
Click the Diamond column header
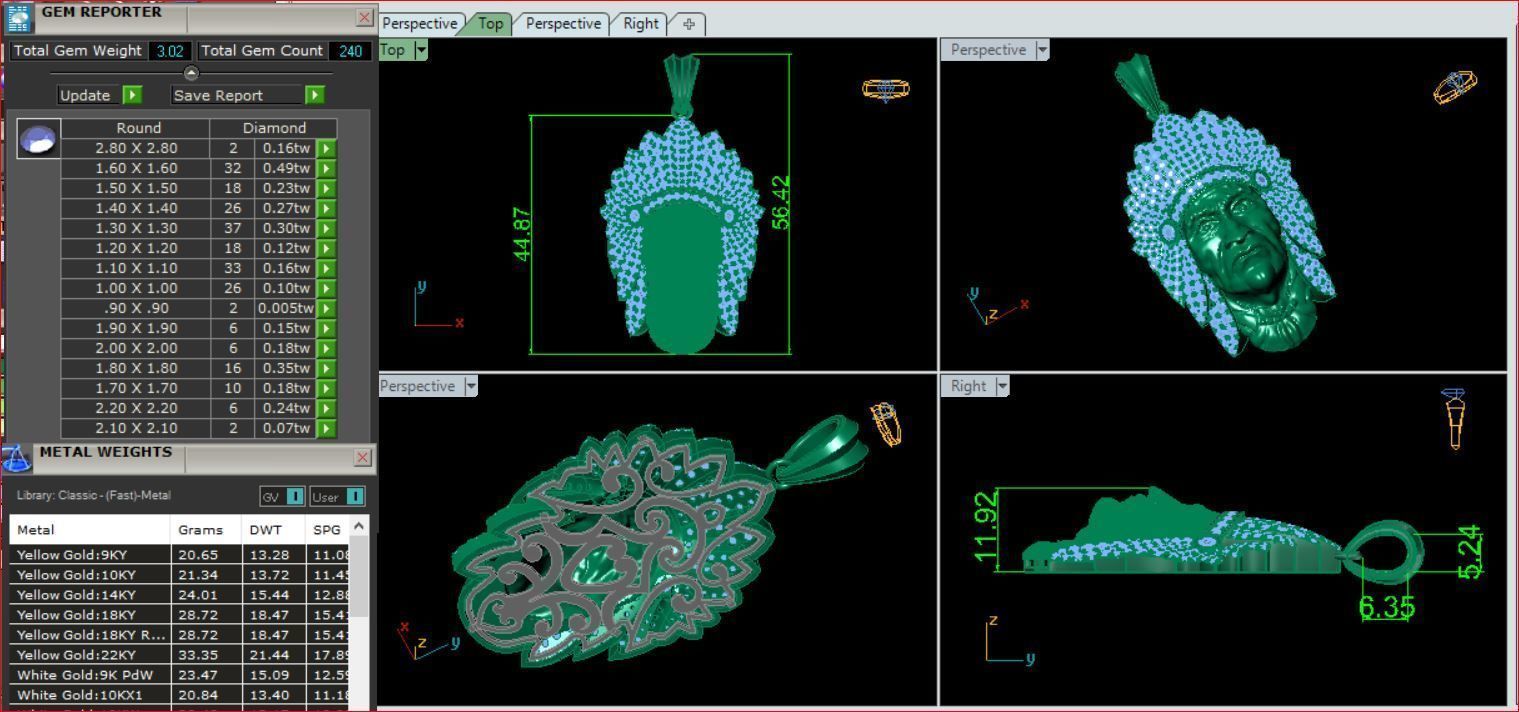pos(274,128)
